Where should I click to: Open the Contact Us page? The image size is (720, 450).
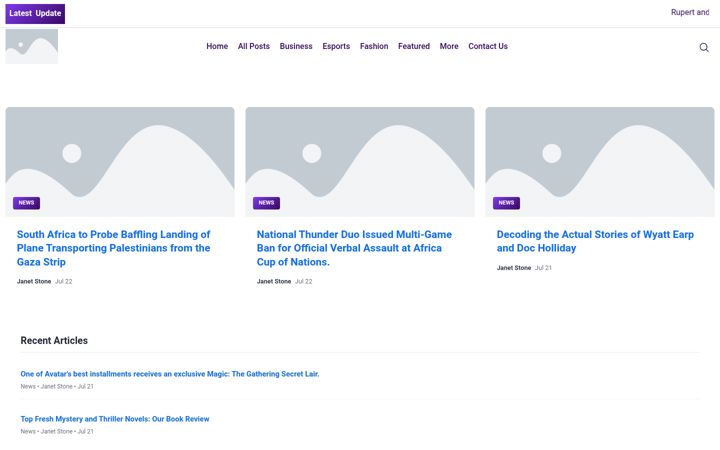[x=488, y=46]
